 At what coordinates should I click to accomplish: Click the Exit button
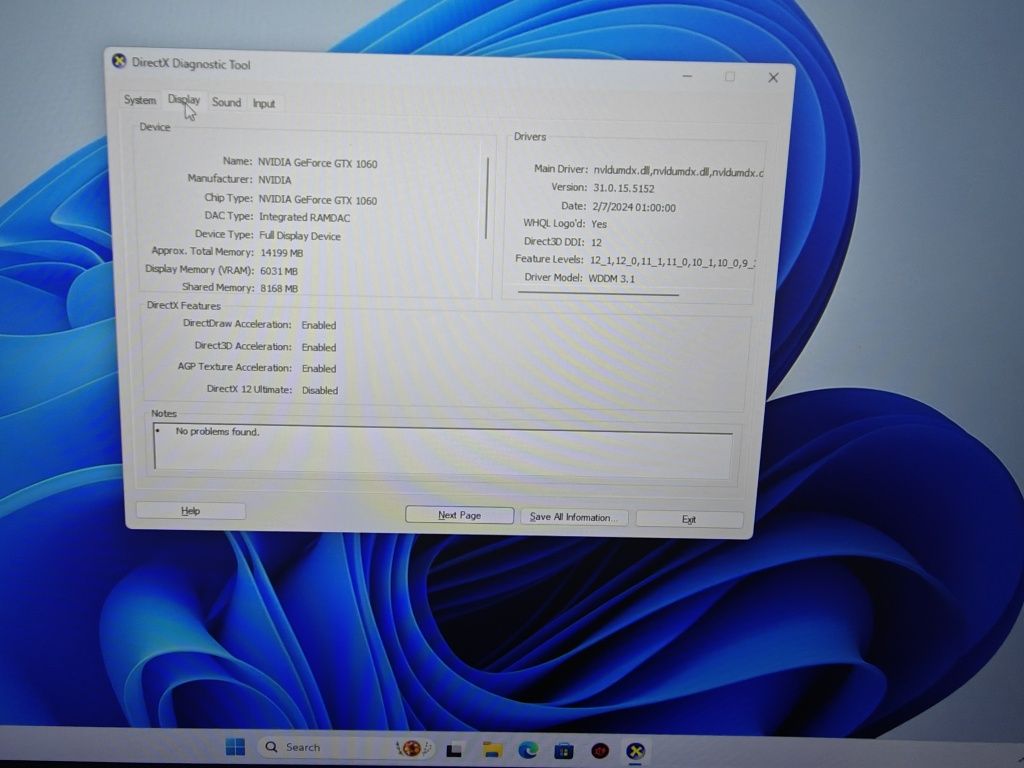coord(689,519)
